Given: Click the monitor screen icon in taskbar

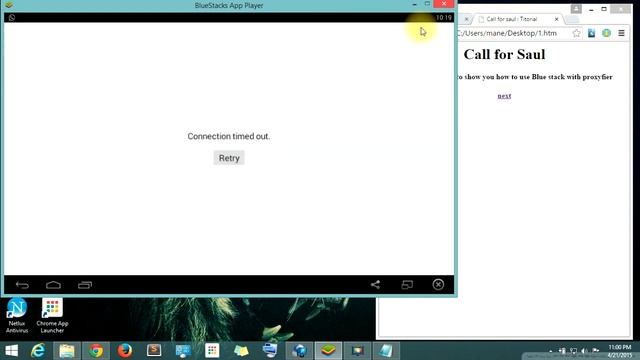Looking at the screenshot, I should [357, 351].
